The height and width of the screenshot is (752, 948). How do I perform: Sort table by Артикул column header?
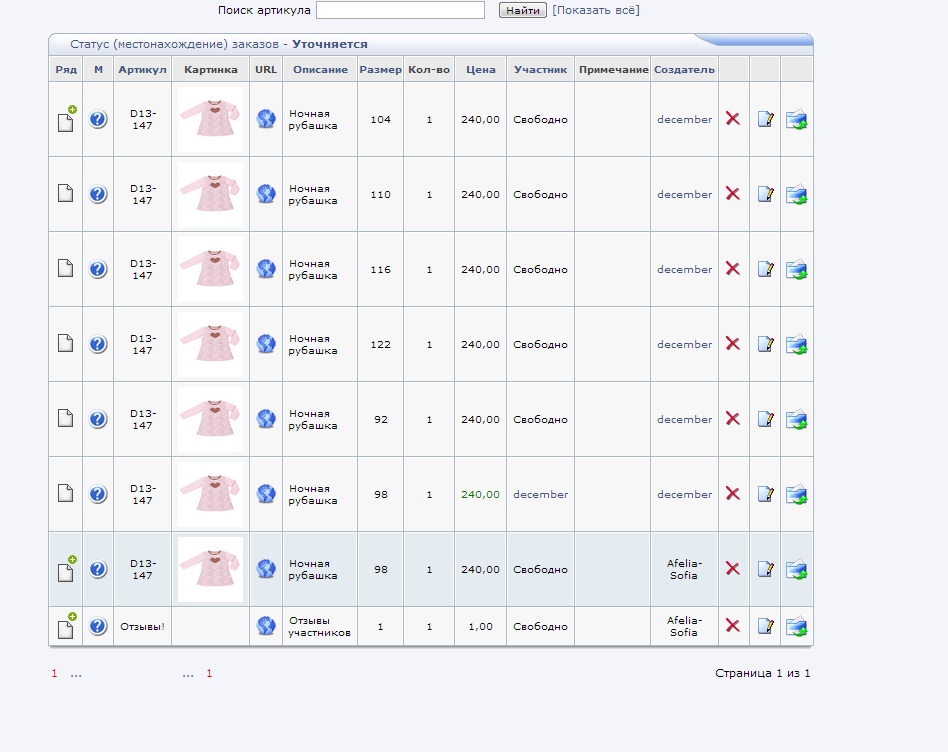[x=142, y=70]
